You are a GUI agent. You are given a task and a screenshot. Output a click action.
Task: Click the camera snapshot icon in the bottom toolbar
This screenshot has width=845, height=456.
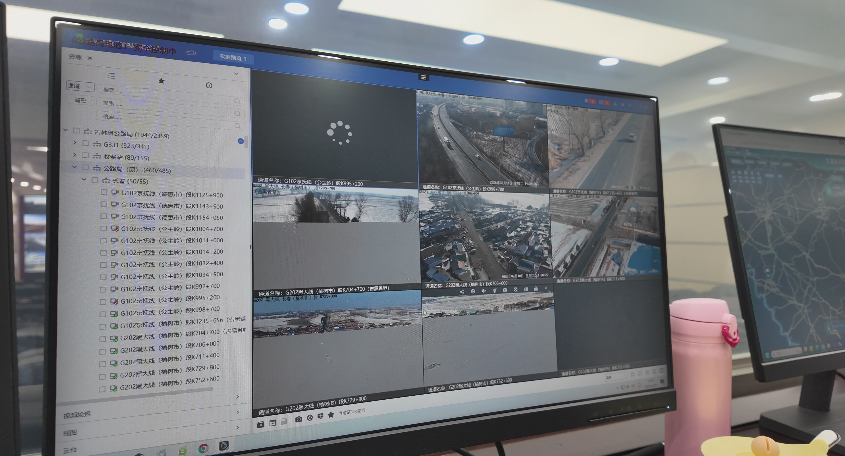[298, 417]
